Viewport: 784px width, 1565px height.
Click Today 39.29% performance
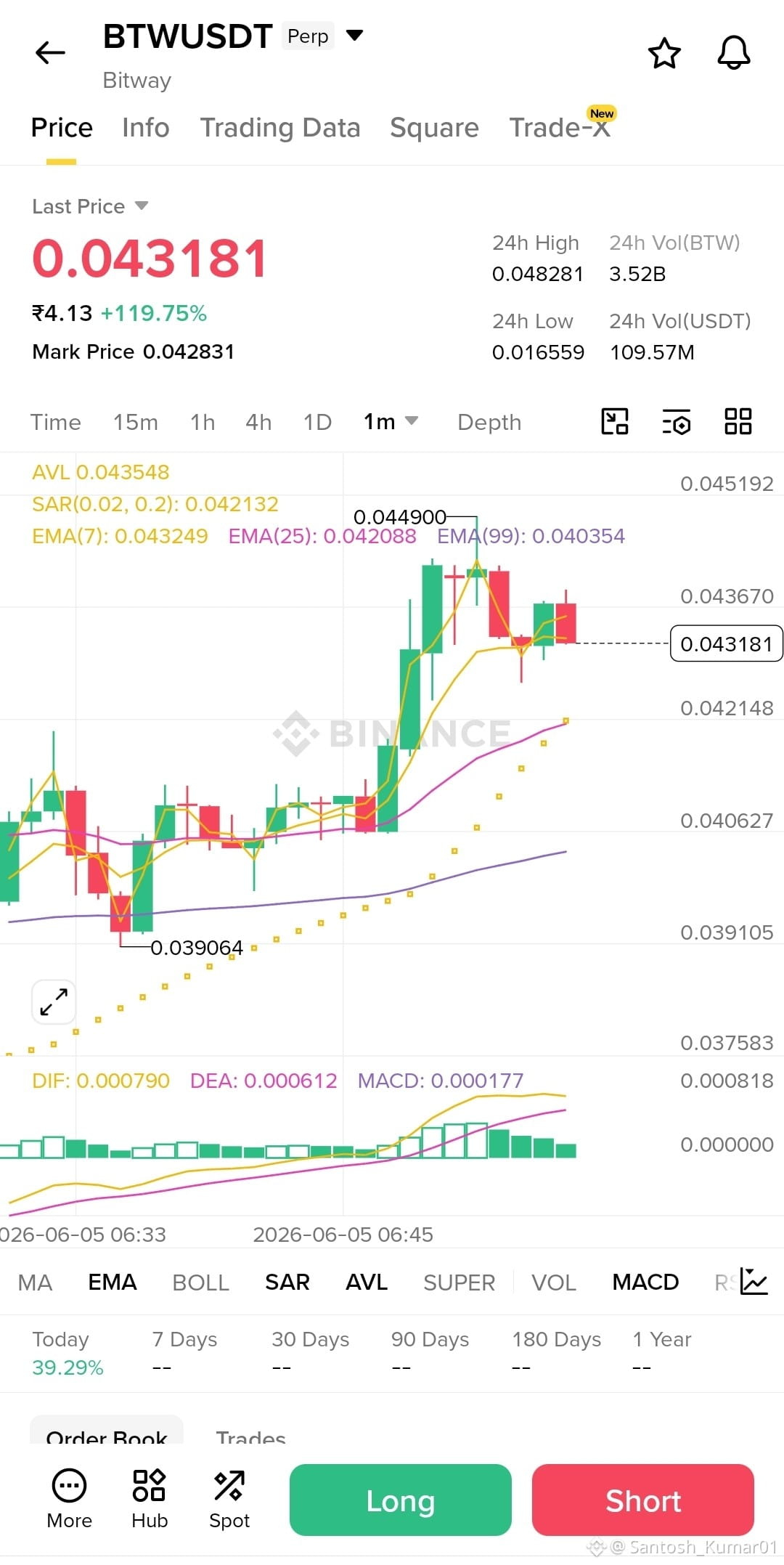point(68,1353)
